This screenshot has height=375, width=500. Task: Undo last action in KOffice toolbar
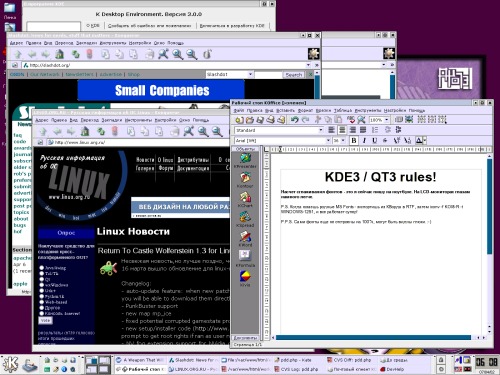pos(294,119)
